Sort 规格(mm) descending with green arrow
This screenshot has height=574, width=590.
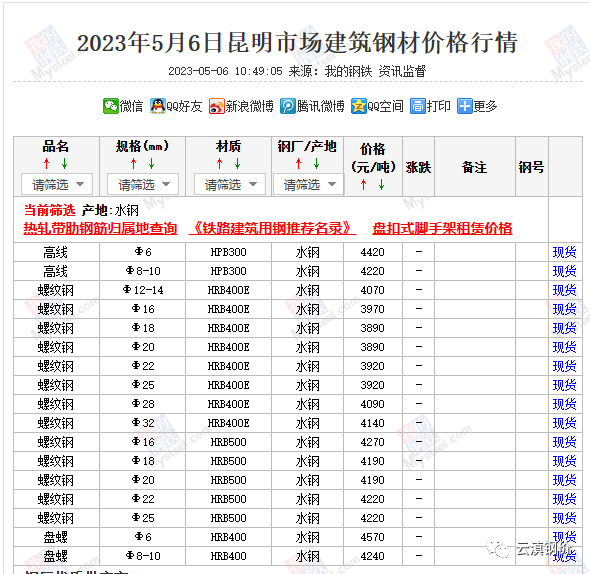151,164
